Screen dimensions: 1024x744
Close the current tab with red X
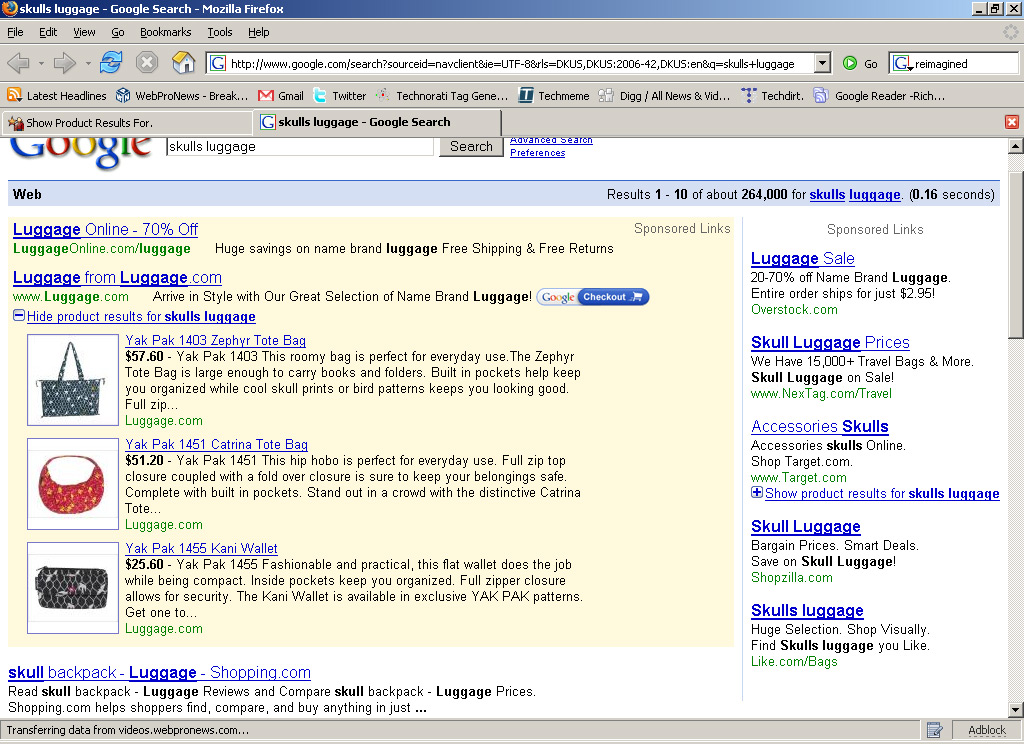point(1011,122)
